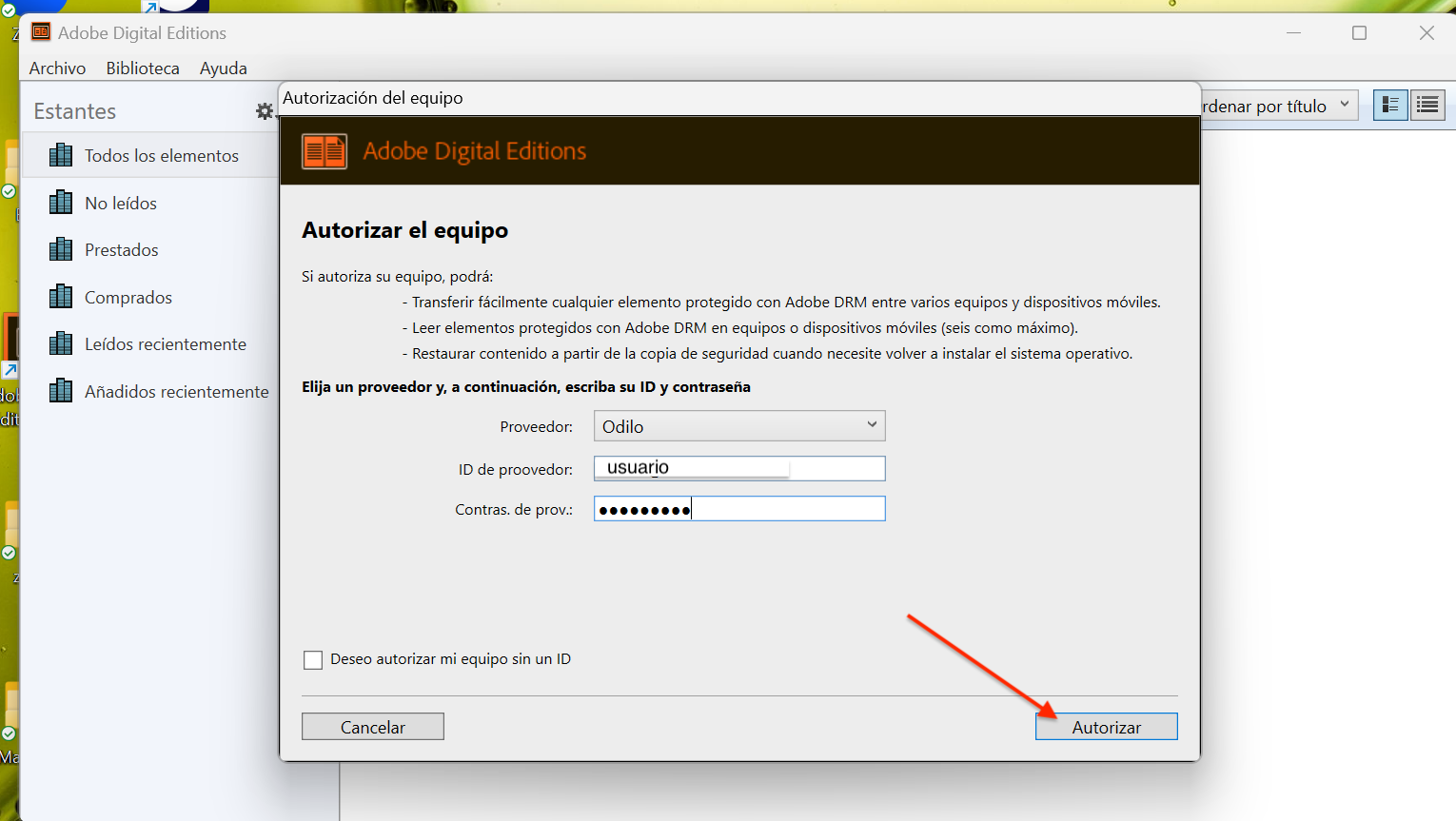Image resolution: width=1456 pixels, height=821 pixels.
Task: Click the Contras. de prov. password field
Action: click(x=739, y=509)
